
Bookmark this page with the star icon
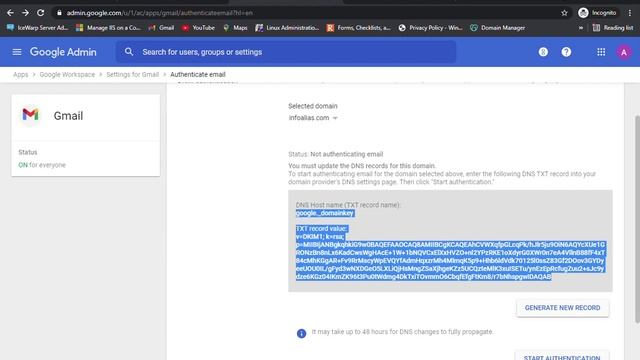tap(564, 13)
